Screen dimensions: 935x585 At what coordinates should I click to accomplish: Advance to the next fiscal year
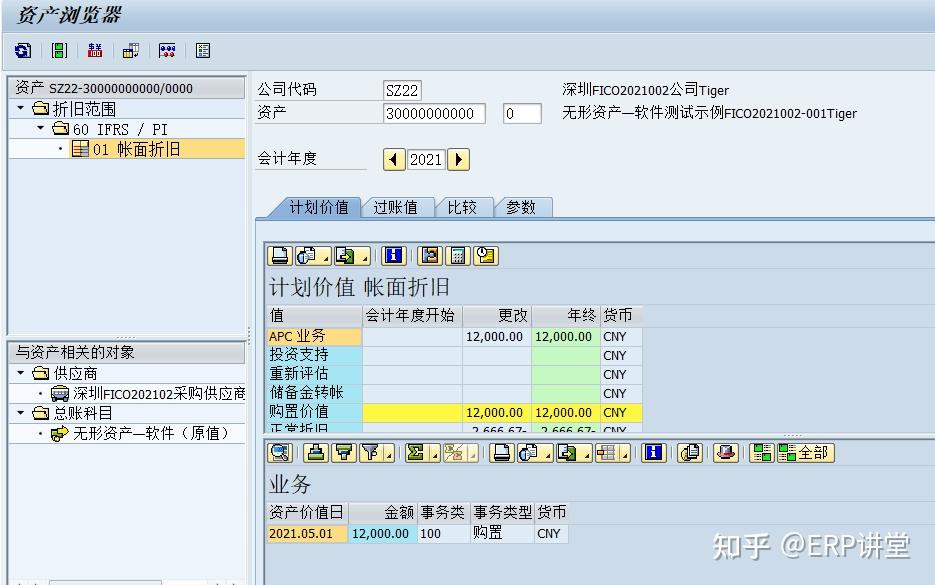click(457, 158)
